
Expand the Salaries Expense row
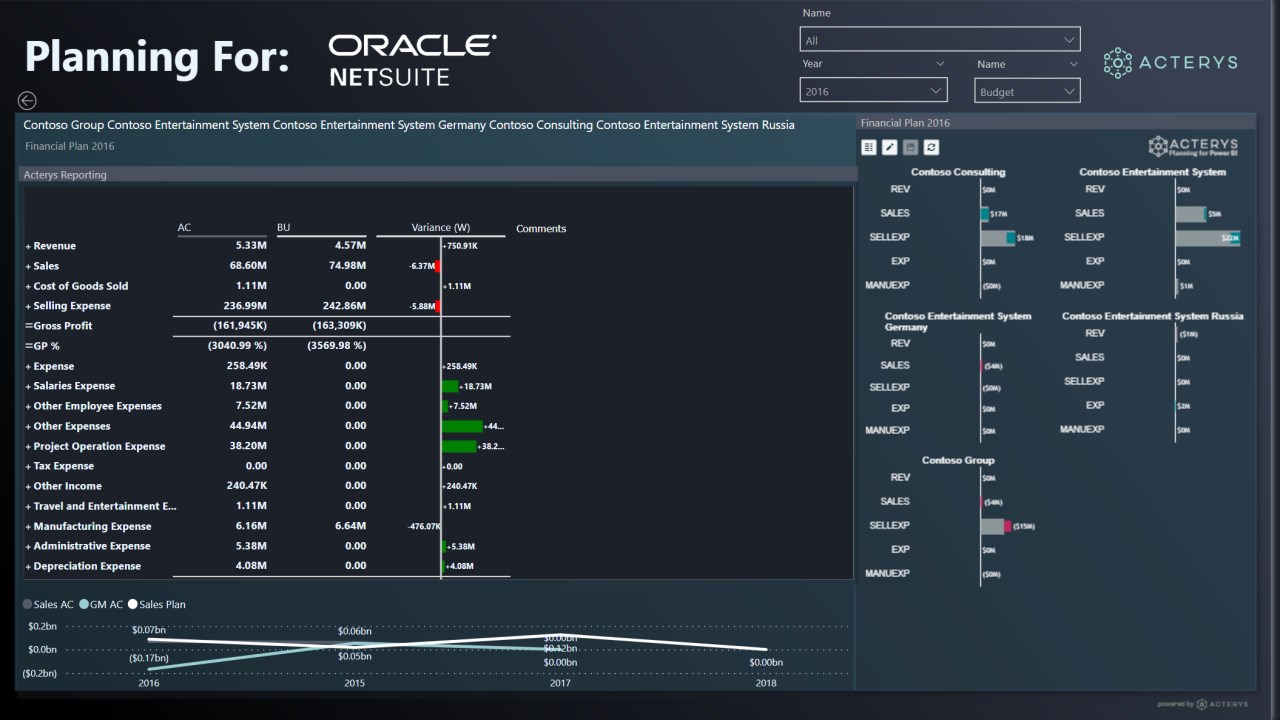28,386
